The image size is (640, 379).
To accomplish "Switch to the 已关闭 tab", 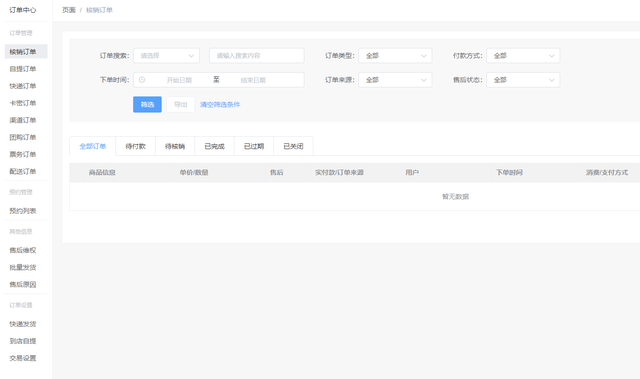I will click(x=293, y=146).
